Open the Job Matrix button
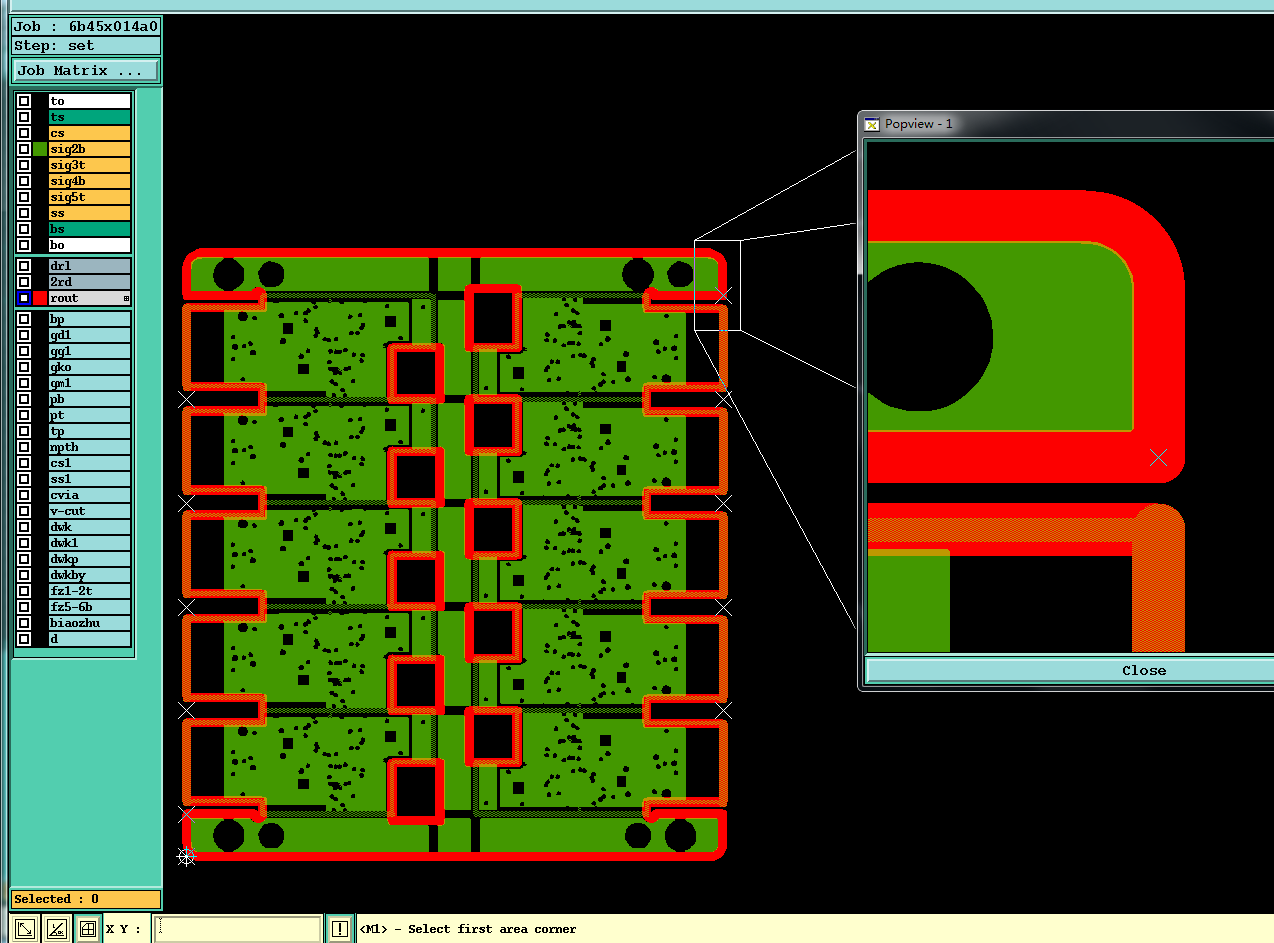The width and height of the screenshot is (1274, 943). click(85, 71)
